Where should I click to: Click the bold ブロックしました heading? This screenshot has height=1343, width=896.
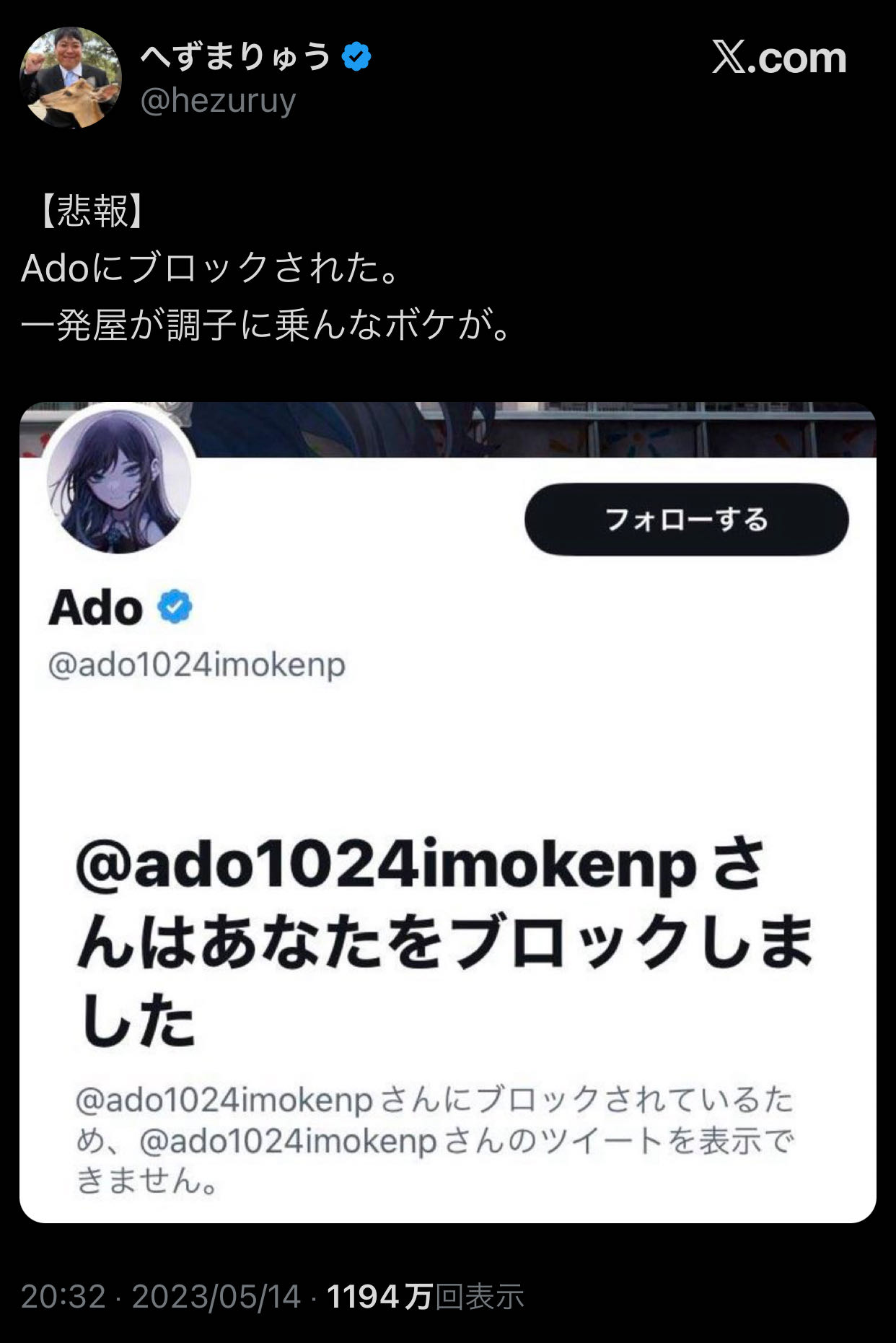tap(446, 942)
